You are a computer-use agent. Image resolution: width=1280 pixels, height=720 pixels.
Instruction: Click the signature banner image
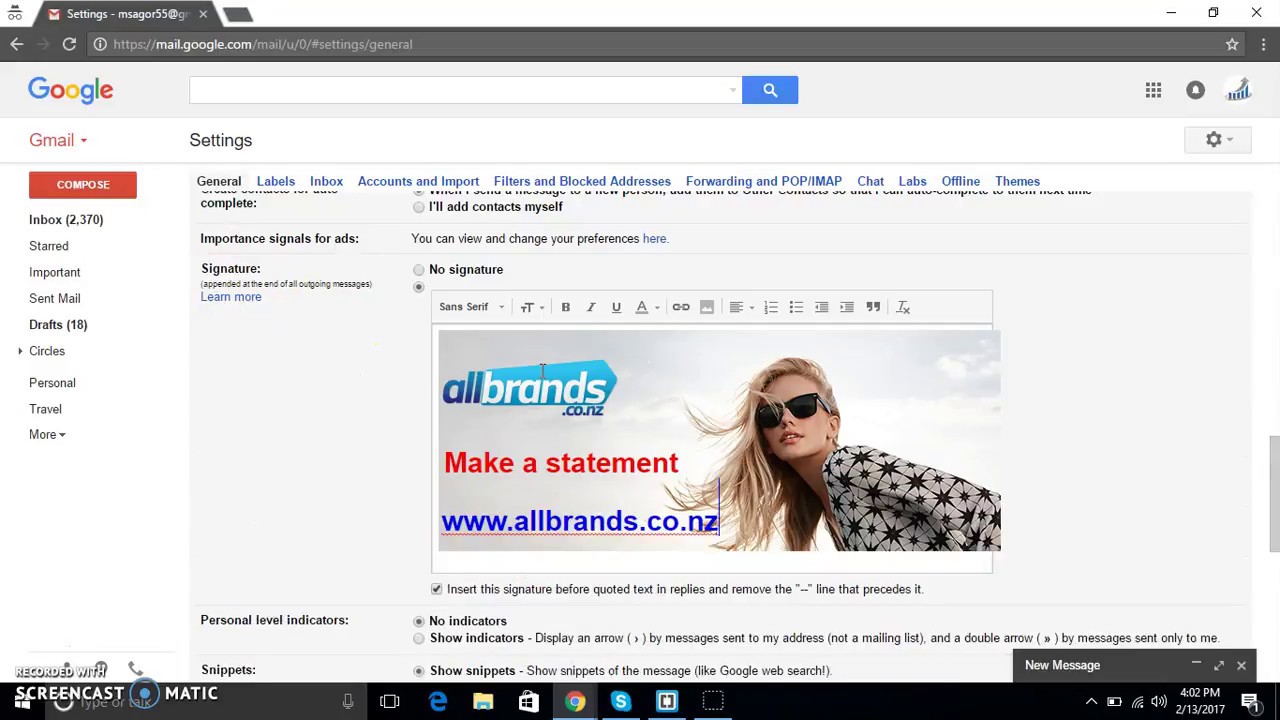(719, 441)
